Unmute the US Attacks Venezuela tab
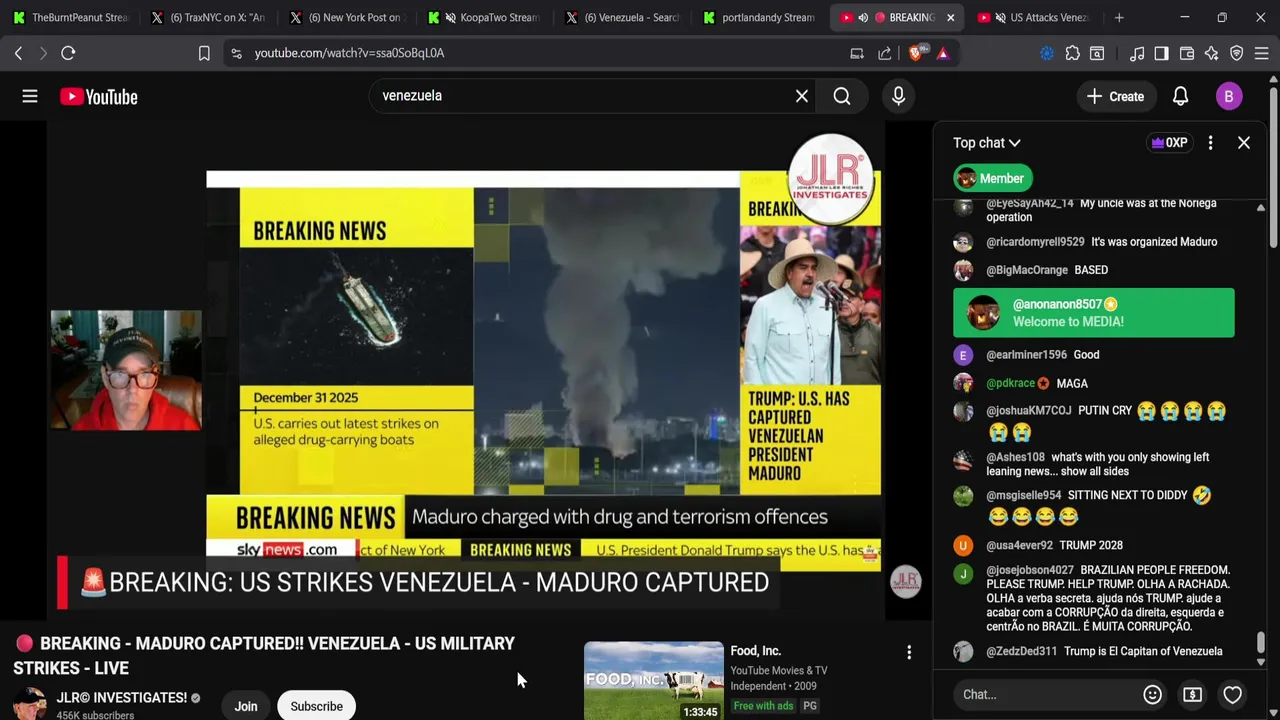Screen dimensions: 1280x720 [1000, 17]
